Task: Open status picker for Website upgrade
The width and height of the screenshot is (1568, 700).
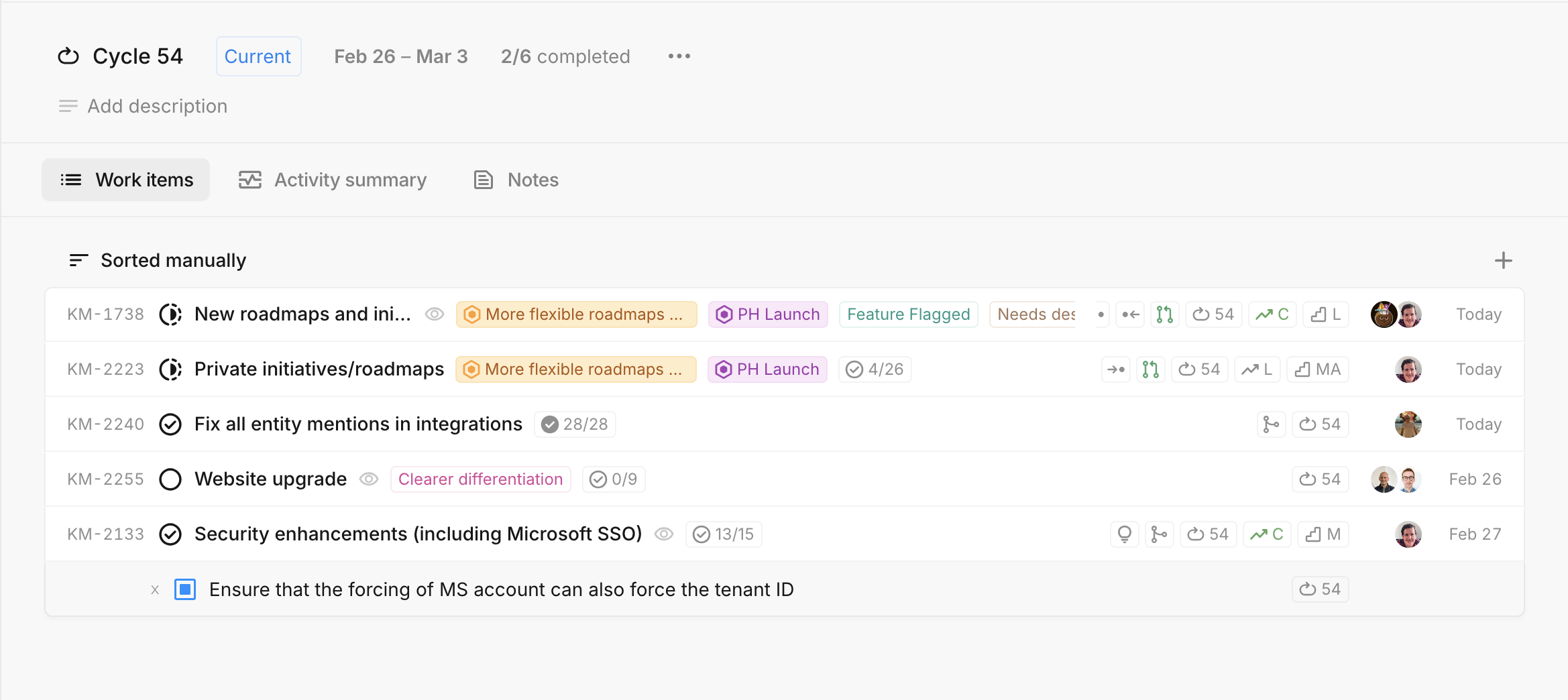Action: (x=170, y=479)
